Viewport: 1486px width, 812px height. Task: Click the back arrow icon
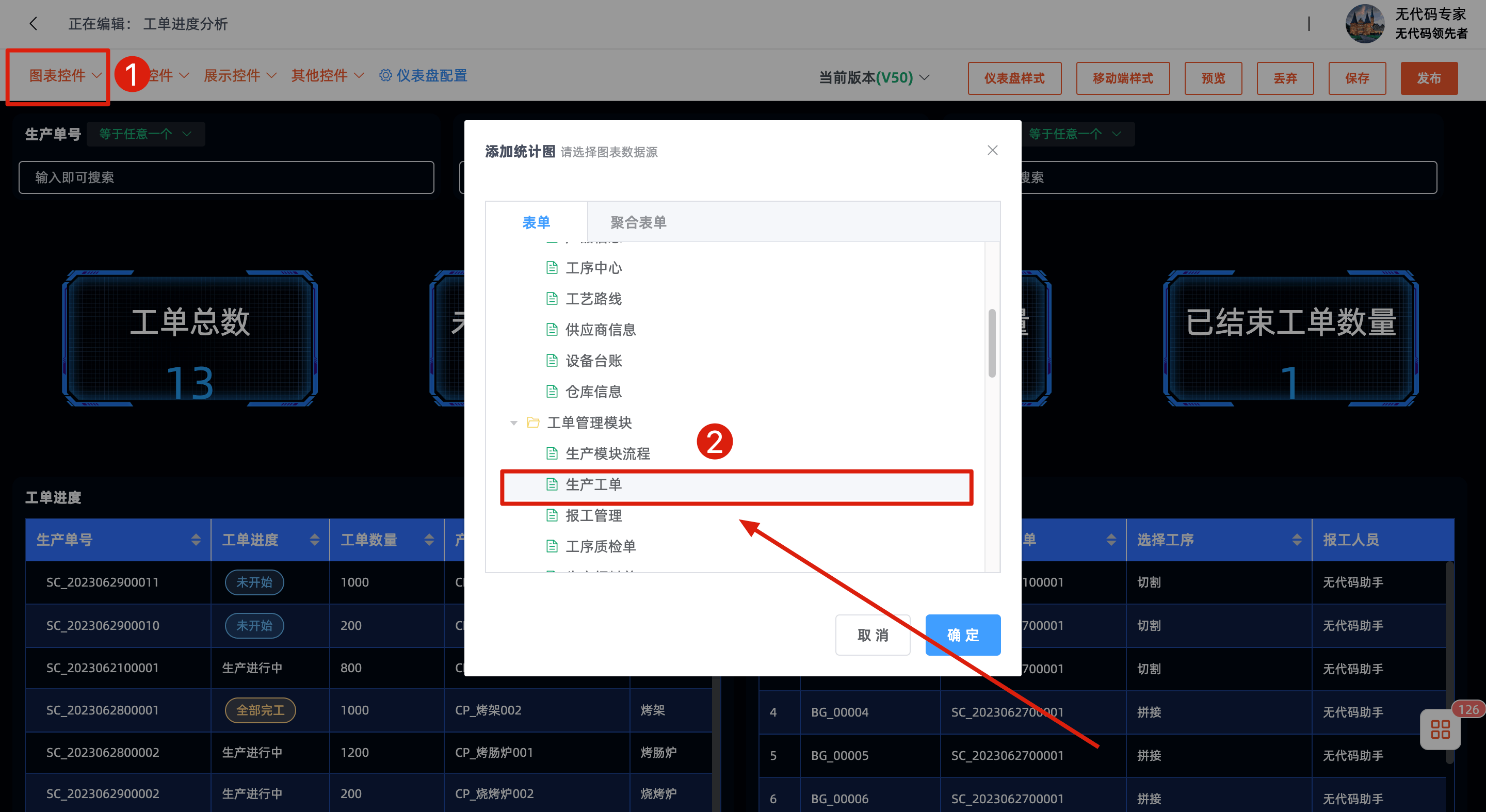pos(34,24)
